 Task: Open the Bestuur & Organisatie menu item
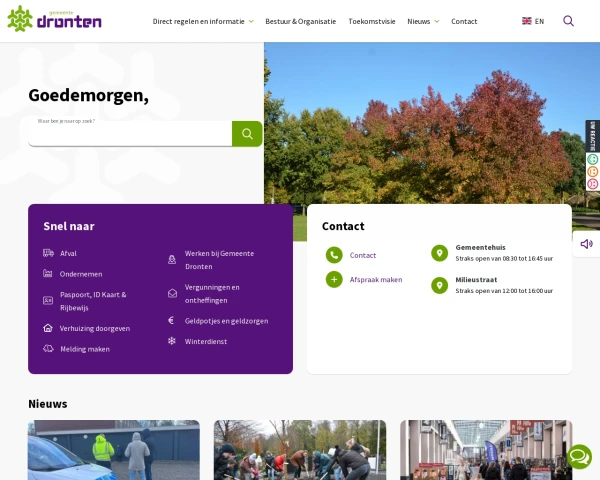(301, 21)
